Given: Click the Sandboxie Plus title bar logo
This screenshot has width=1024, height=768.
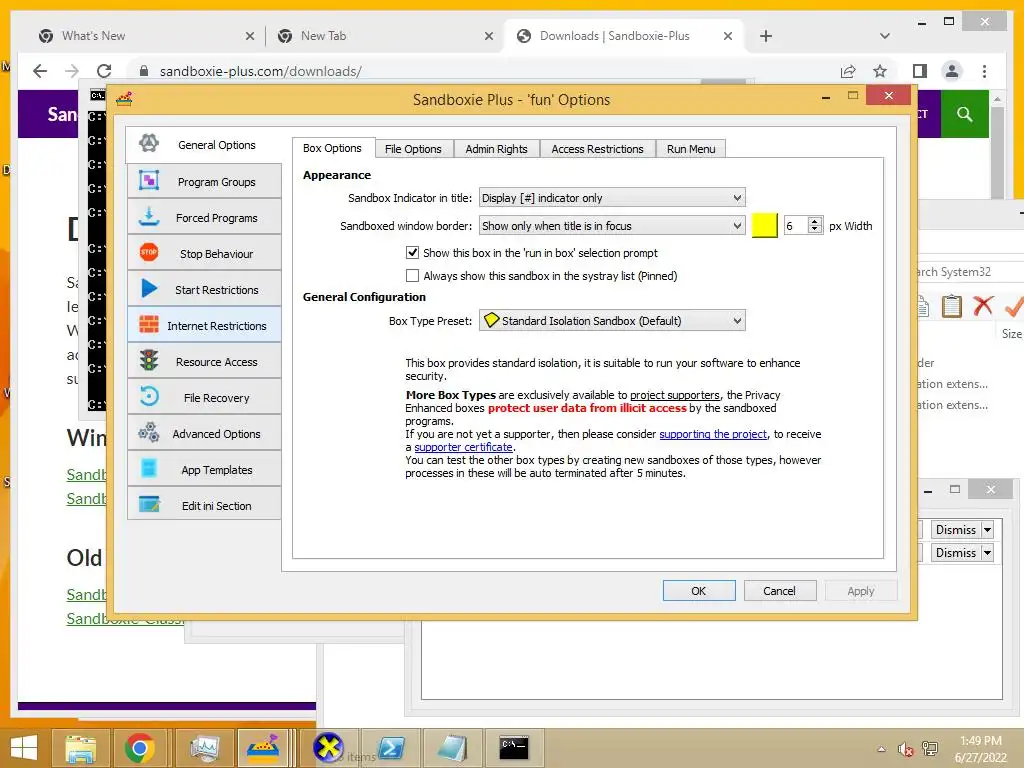Looking at the screenshot, I should 124,99.
